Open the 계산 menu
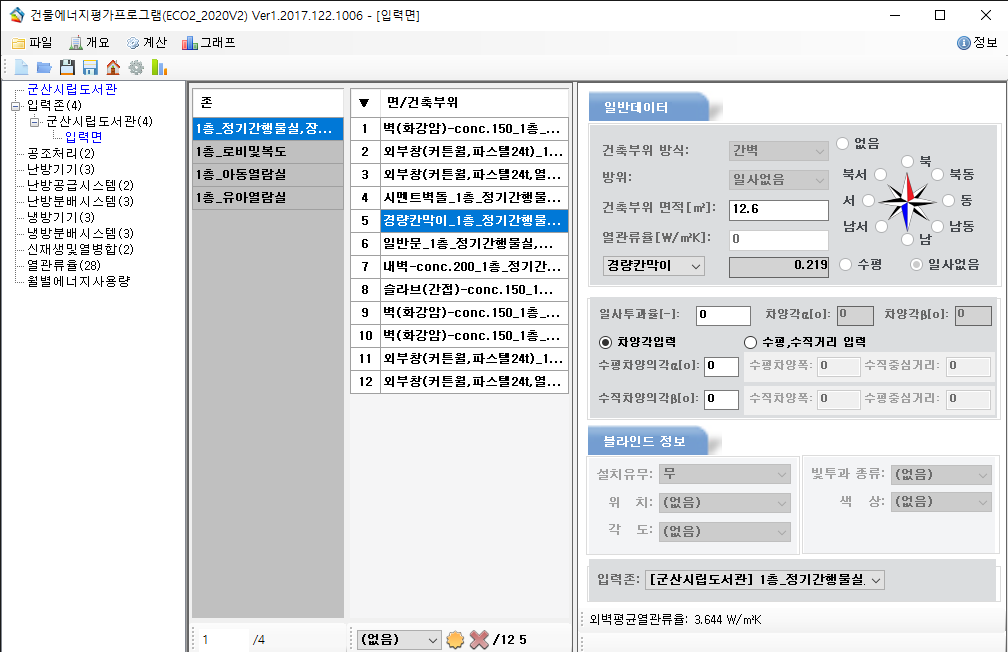Screen dimensions: 1008x652 tap(146, 43)
